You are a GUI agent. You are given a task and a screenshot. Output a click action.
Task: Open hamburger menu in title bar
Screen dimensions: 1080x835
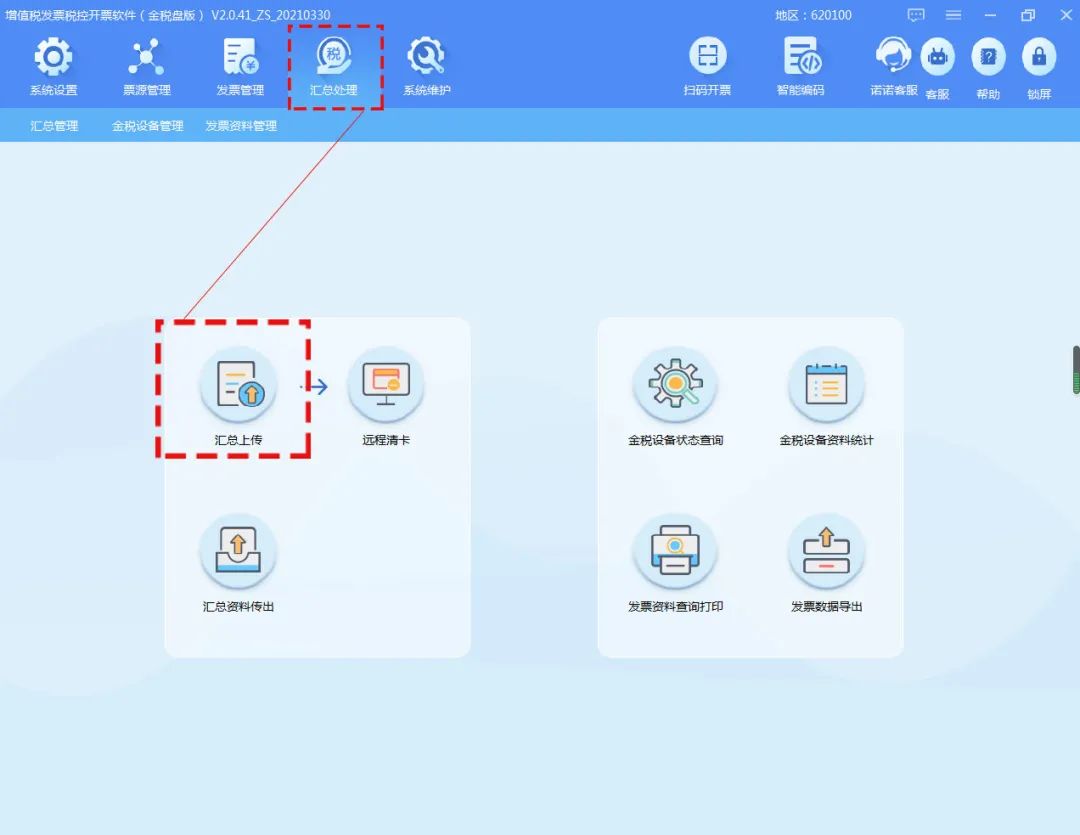pos(953,14)
